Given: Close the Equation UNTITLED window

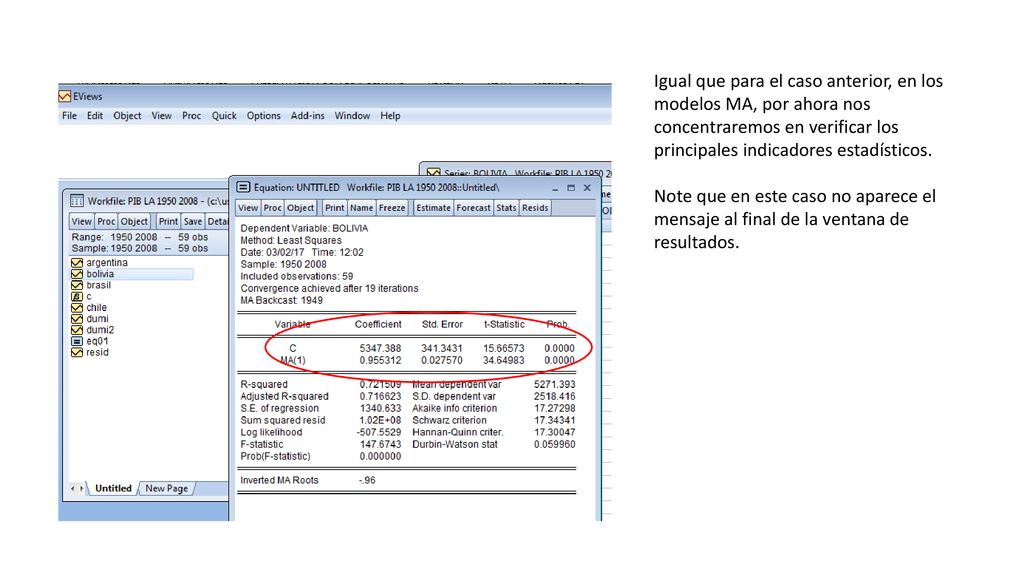Looking at the screenshot, I should point(587,188).
